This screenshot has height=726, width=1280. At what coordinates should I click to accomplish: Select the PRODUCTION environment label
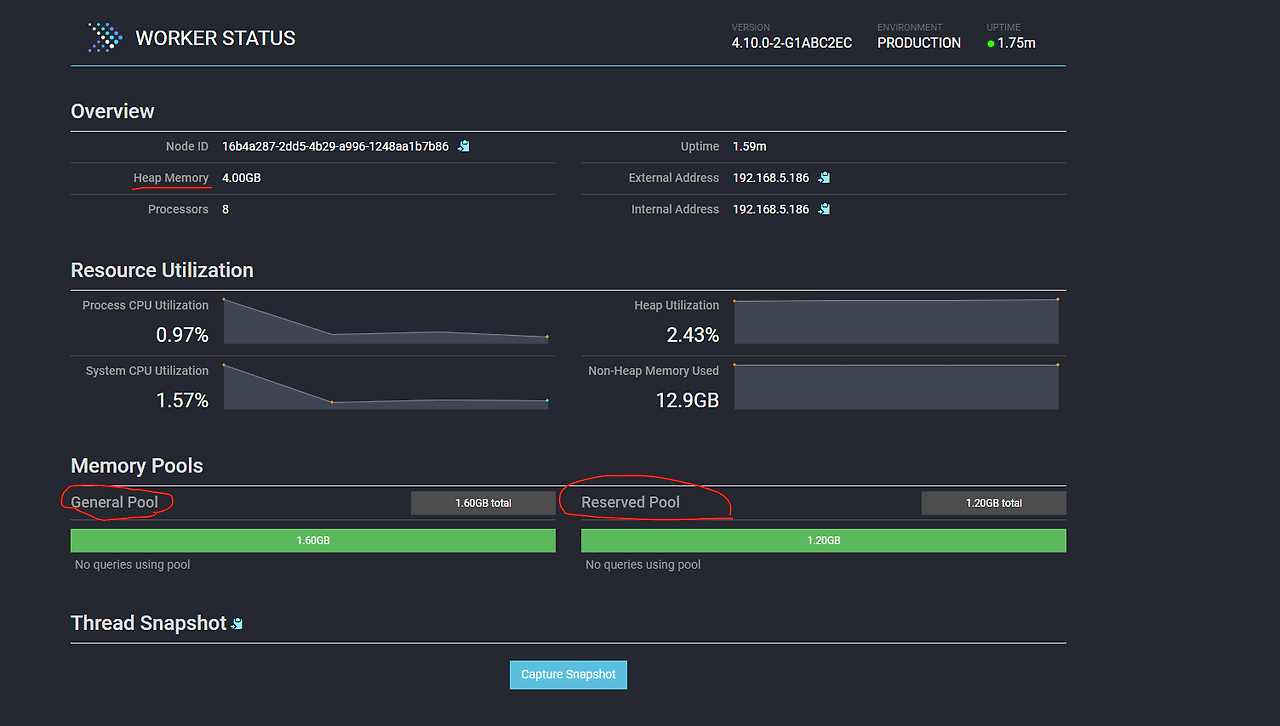pyautogui.click(x=918, y=43)
